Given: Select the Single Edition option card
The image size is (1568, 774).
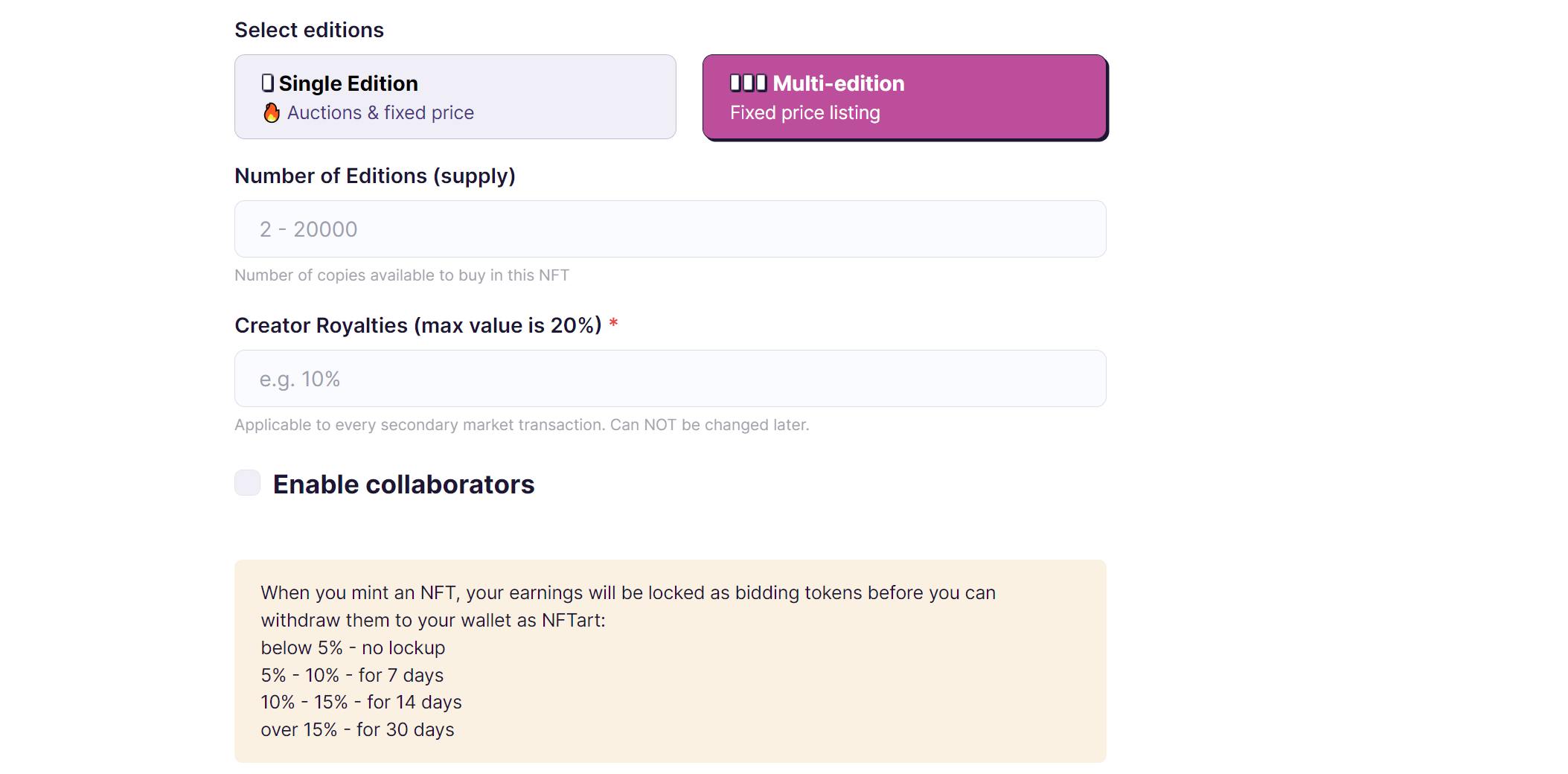Looking at the screenshot, I should [455, 97].
